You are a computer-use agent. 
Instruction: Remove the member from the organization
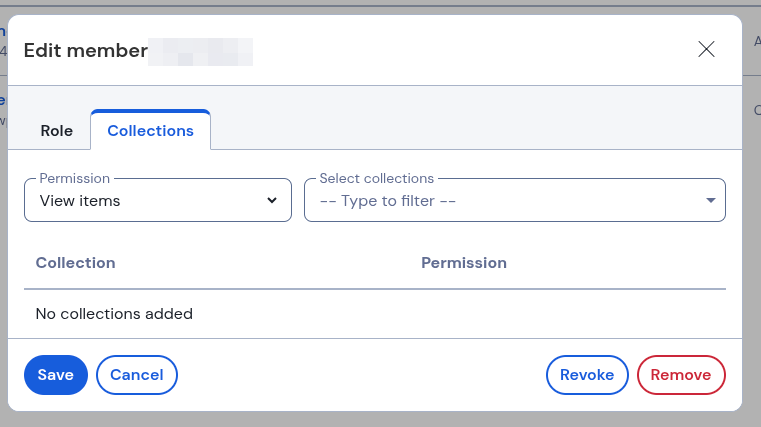[x=681, y=375]
